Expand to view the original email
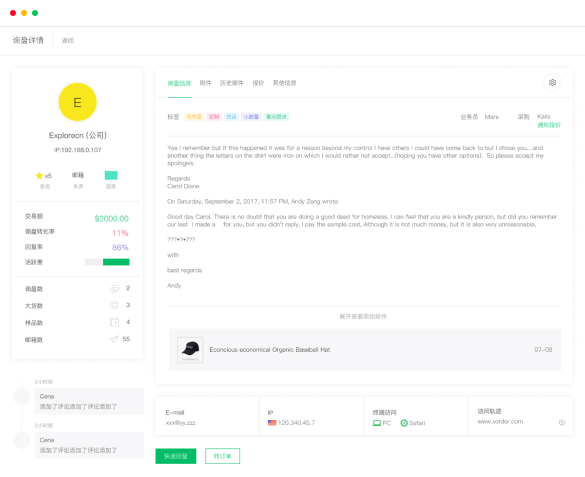The image size is (585, 477). tap(363, 316)
